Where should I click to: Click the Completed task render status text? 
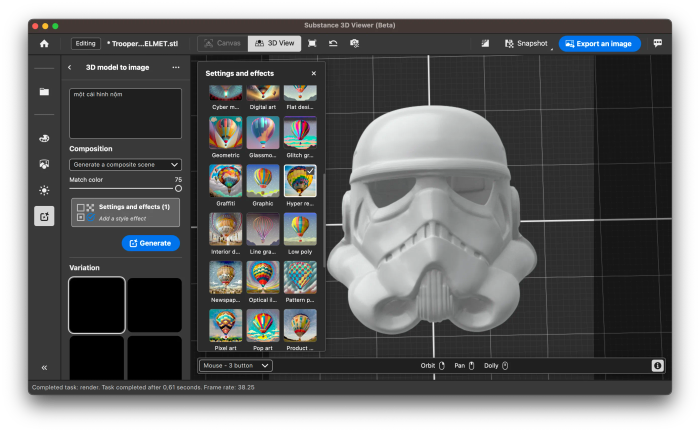[x=143, y=387]
